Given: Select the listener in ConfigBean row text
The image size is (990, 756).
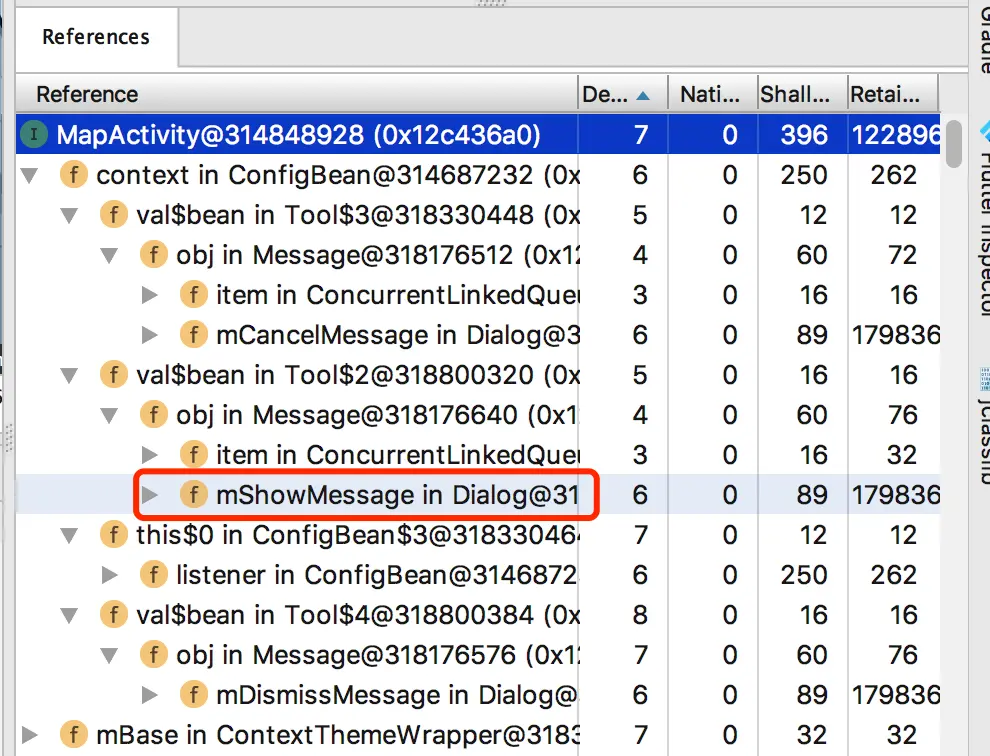Looking at the screenshot, I should point(377,575).
